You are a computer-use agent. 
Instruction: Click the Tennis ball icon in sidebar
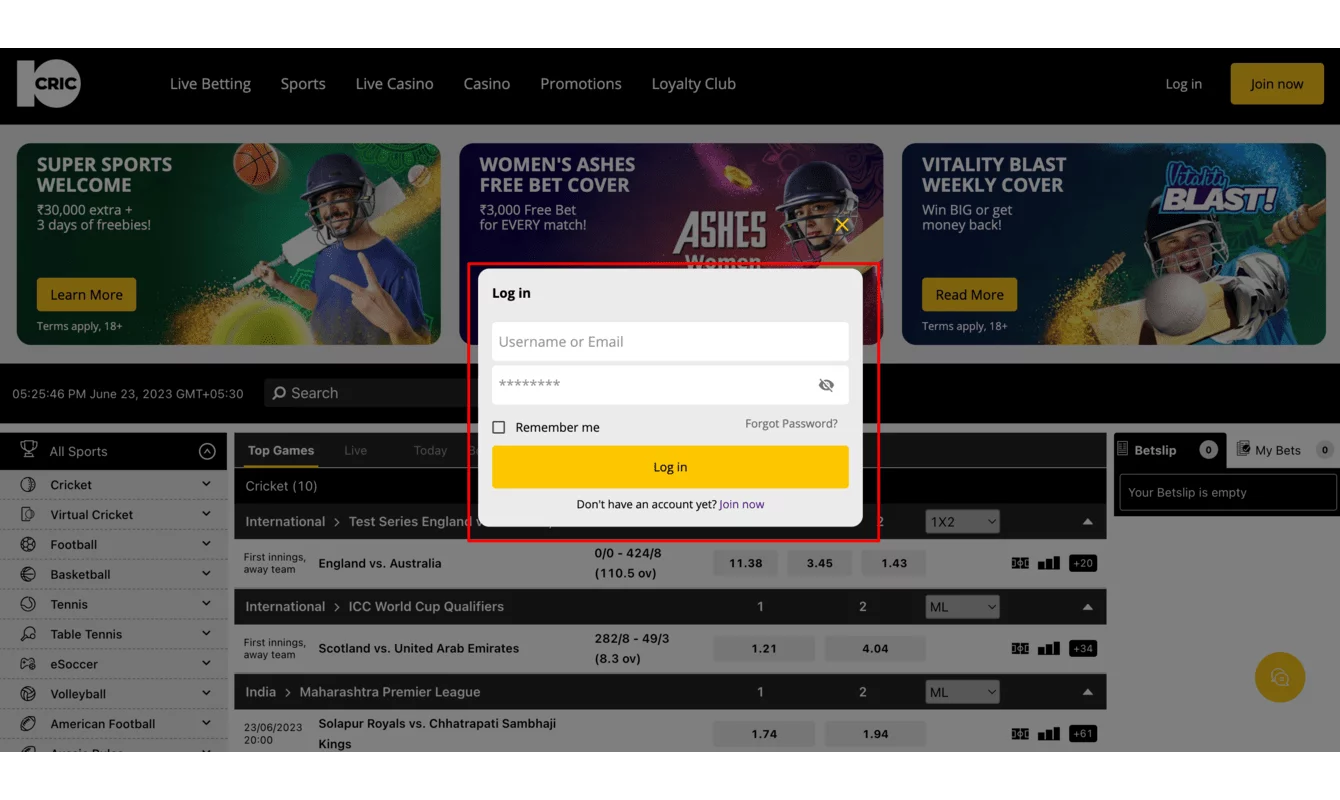tap(30, 604)
